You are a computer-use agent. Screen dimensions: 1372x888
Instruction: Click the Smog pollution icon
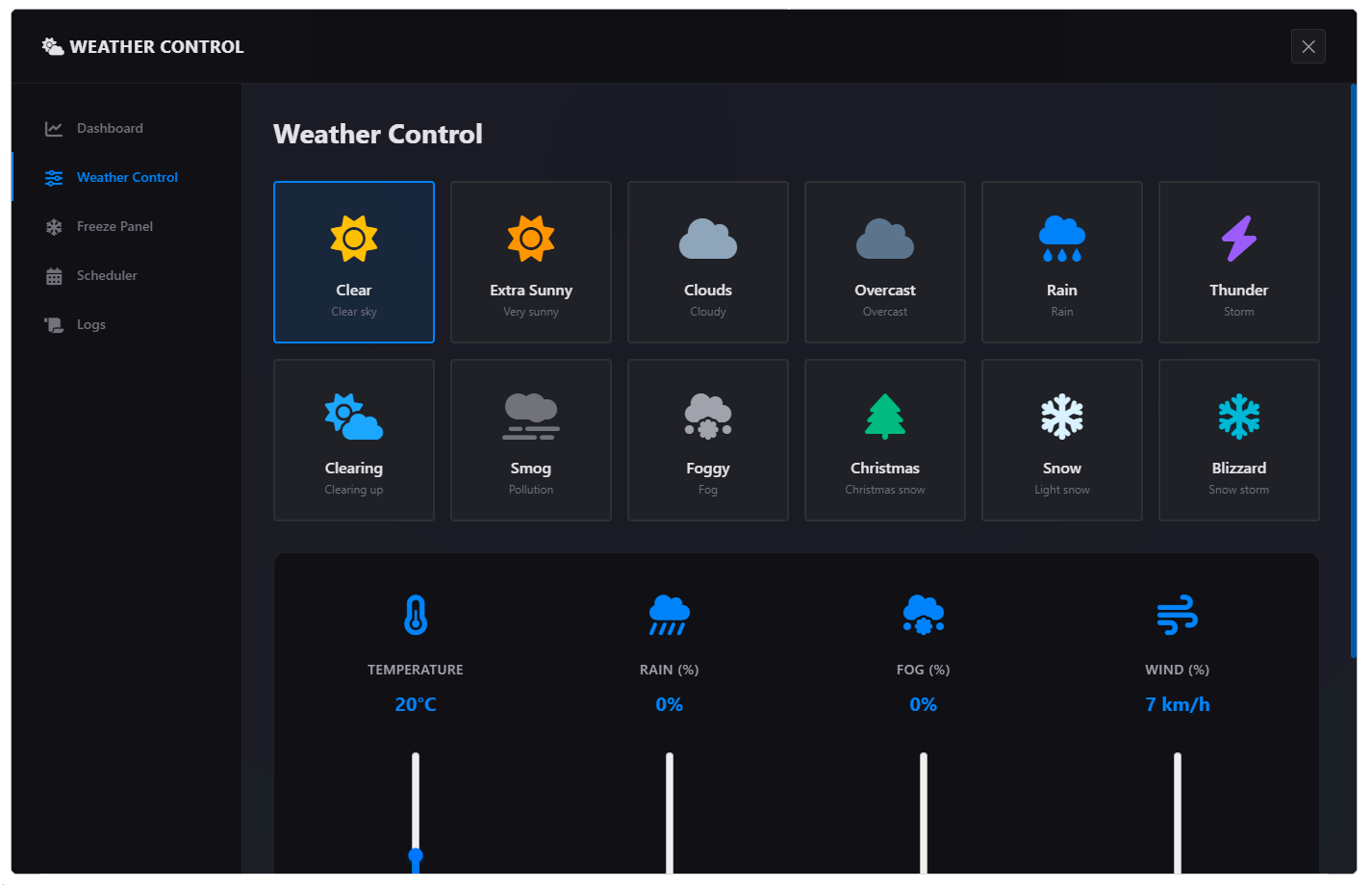[x=530, y=417]
